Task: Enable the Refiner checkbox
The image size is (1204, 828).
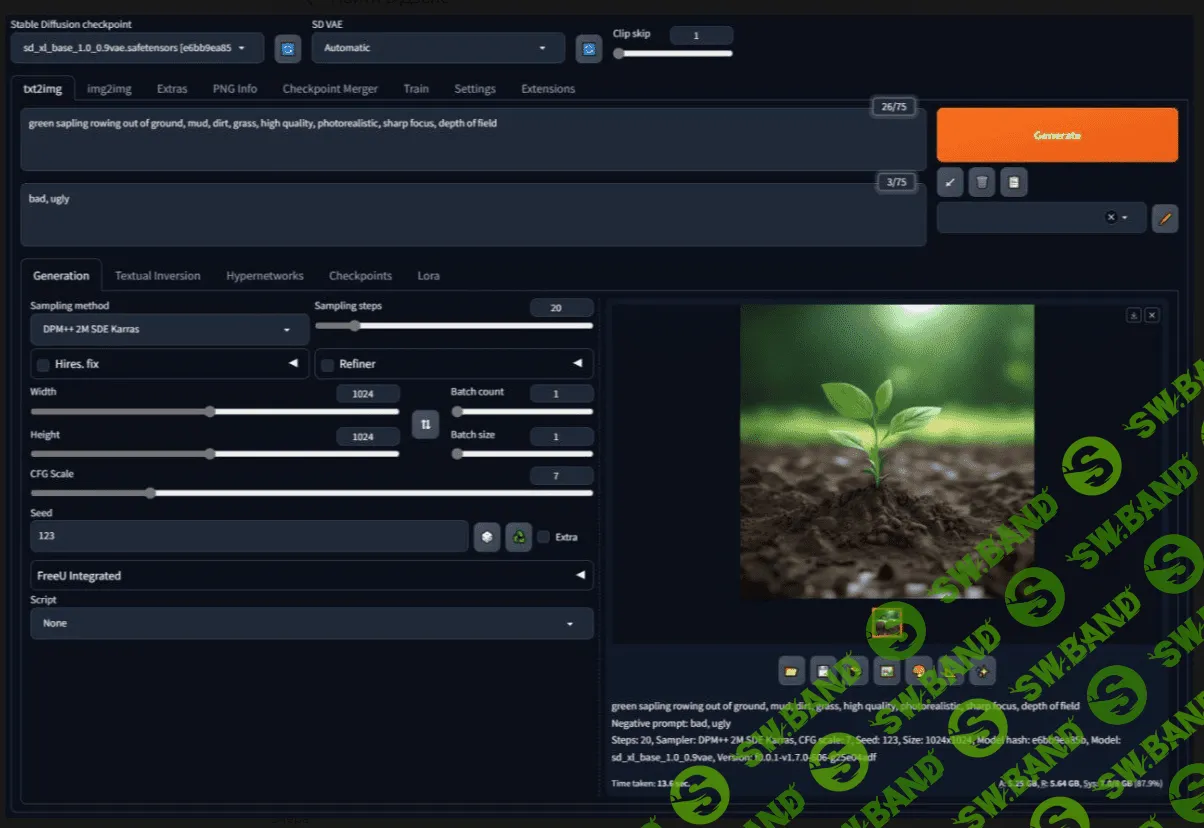Action: click(x=328, y=365)
